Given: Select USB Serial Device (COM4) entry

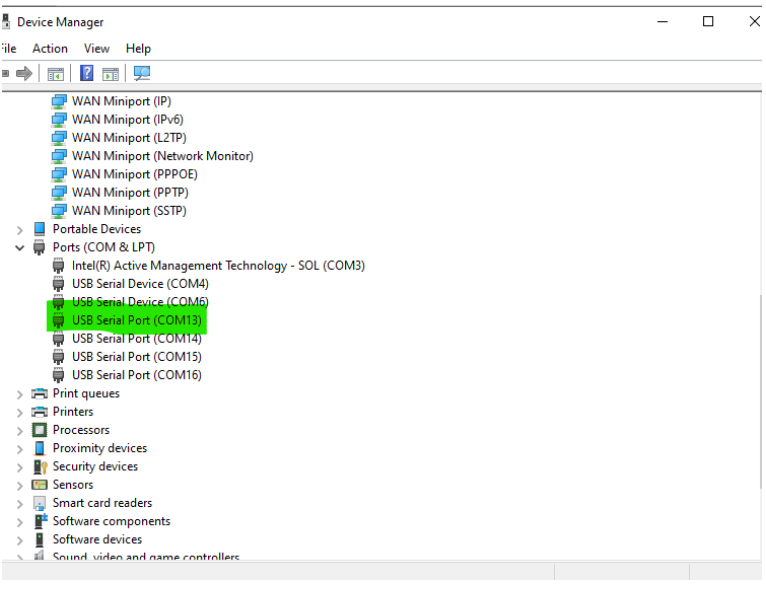Looking at the screenshot, I should pyautogui.click(x=140, y=284).
